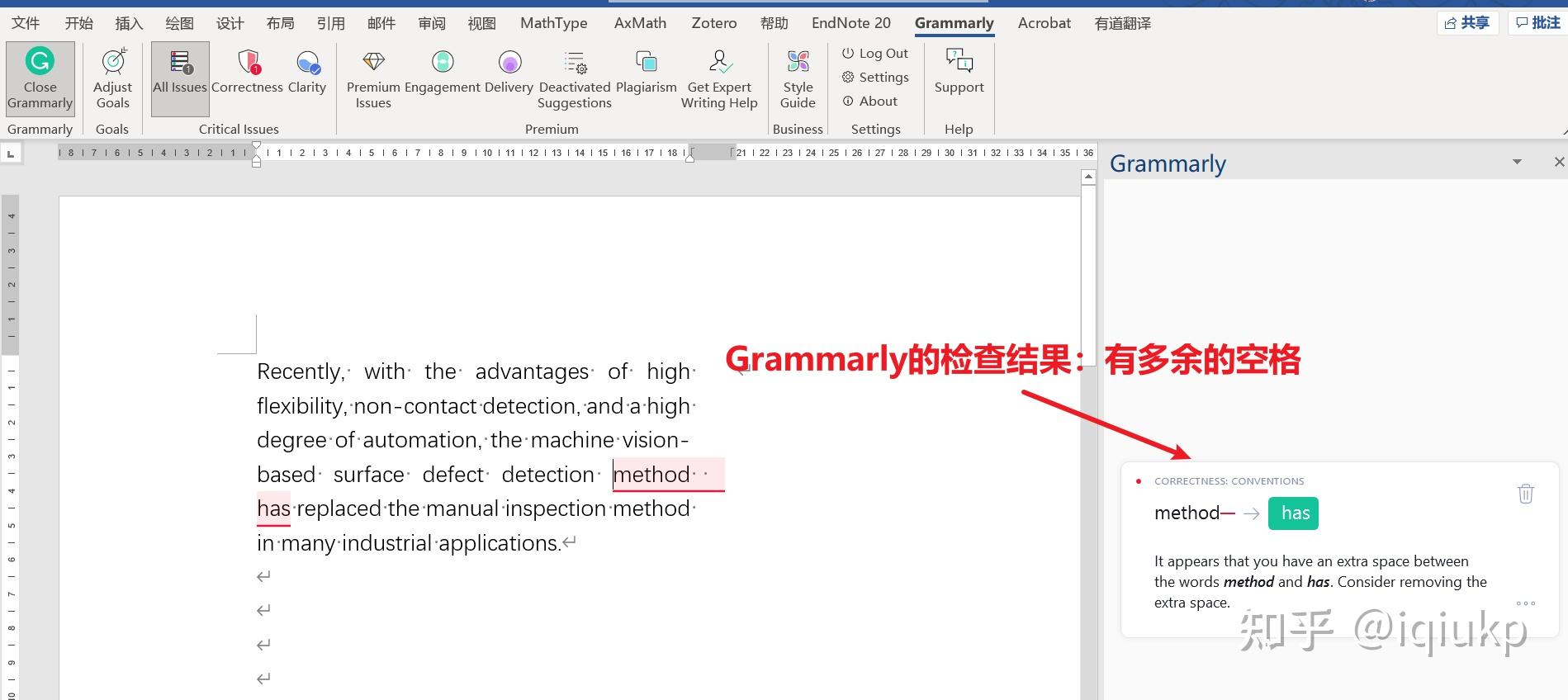Select the Grammarly ribbon tab

[x=954, y=23]
